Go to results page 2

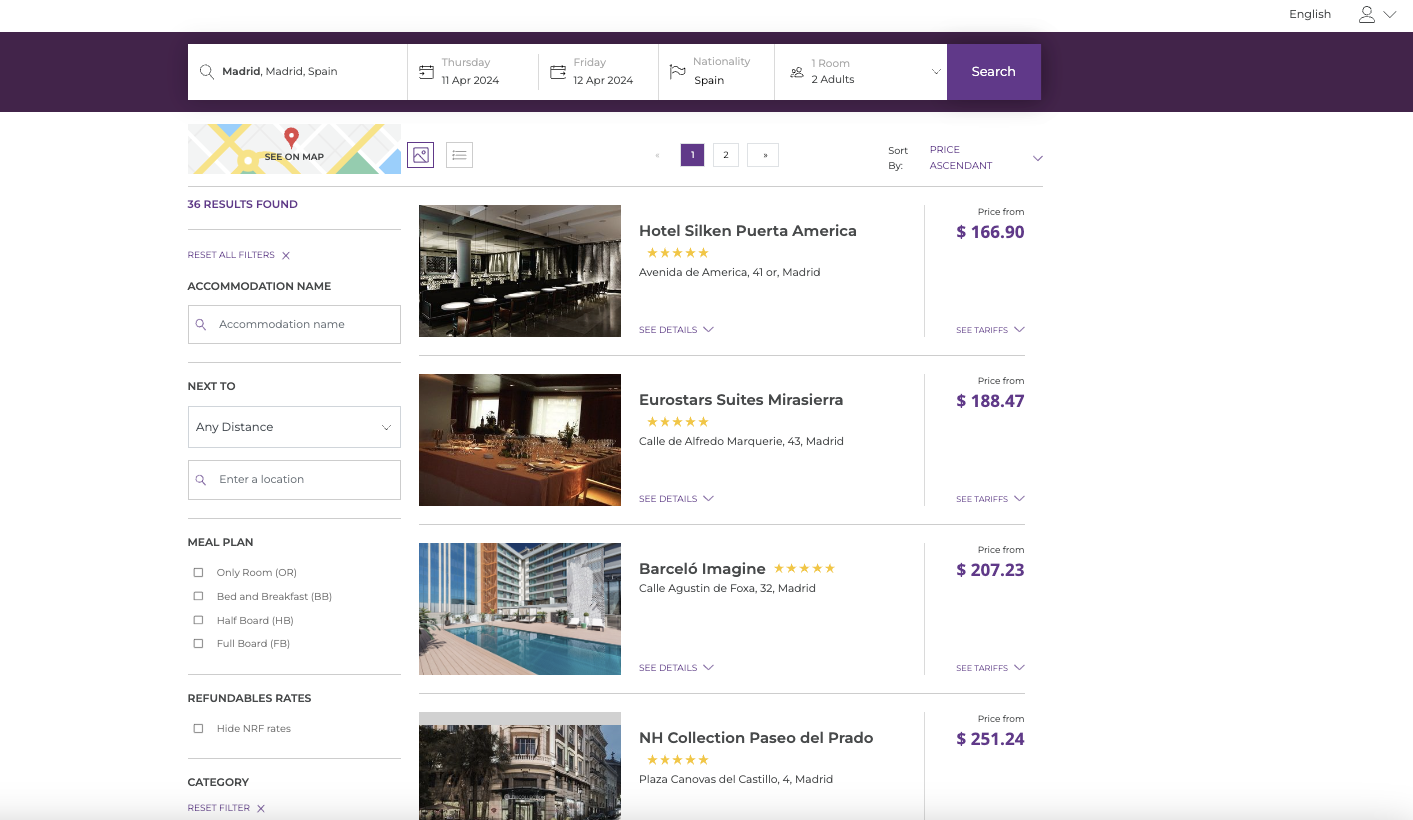click(x=726, y=155)
